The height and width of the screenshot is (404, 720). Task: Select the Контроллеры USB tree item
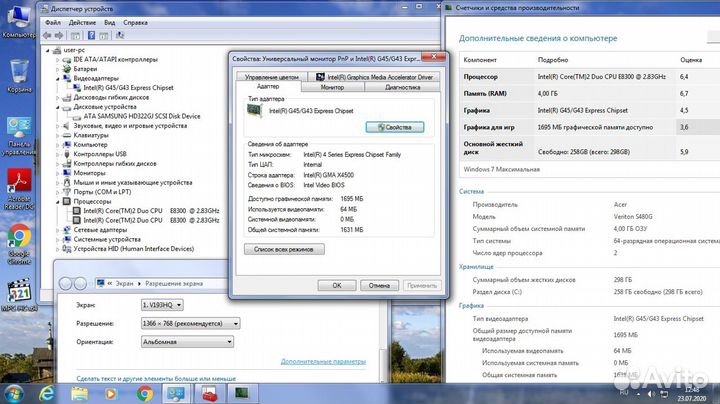[x=100, y=154]
